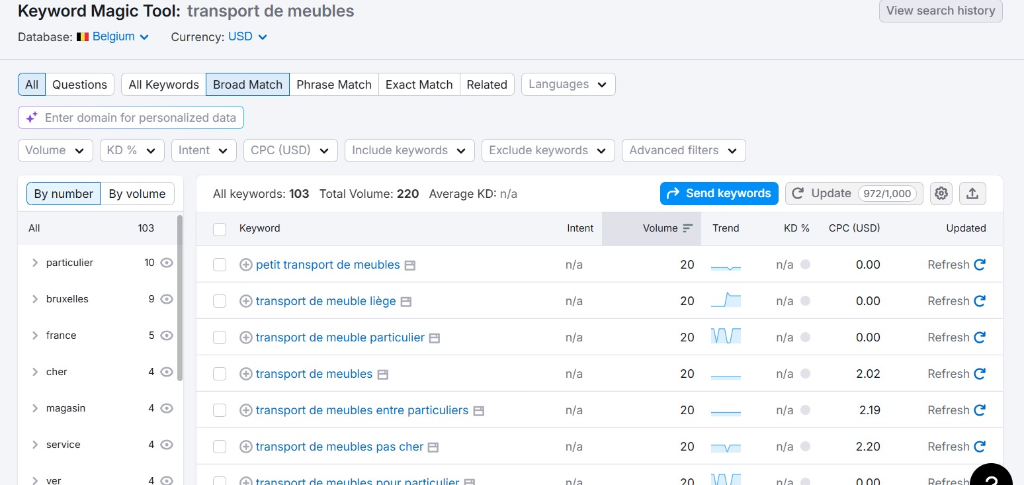Click the Send keywords button
The width and height of the screenshot is (1024, 485).
(718, 193)
